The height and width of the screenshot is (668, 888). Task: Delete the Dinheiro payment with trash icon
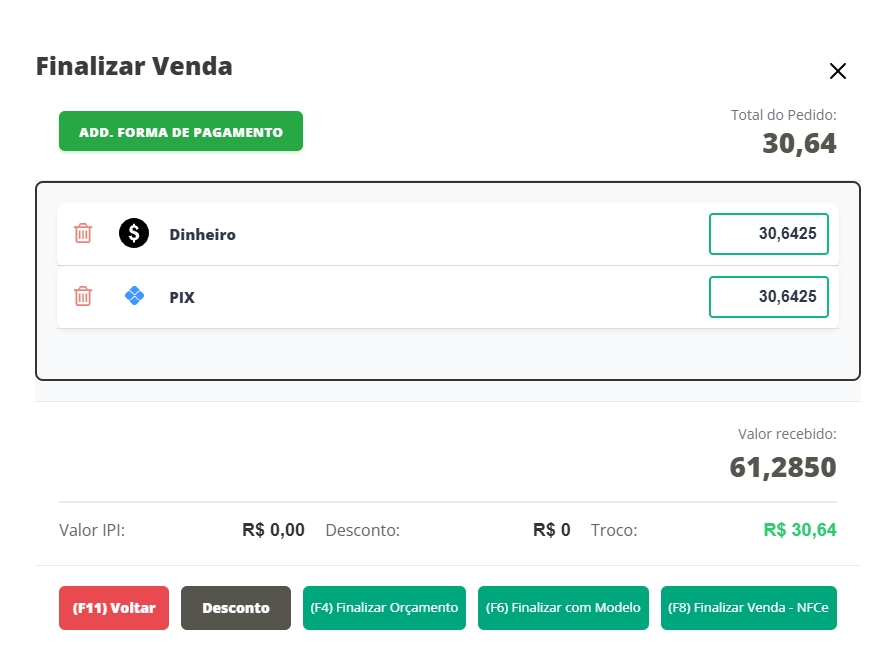[83, 234]
